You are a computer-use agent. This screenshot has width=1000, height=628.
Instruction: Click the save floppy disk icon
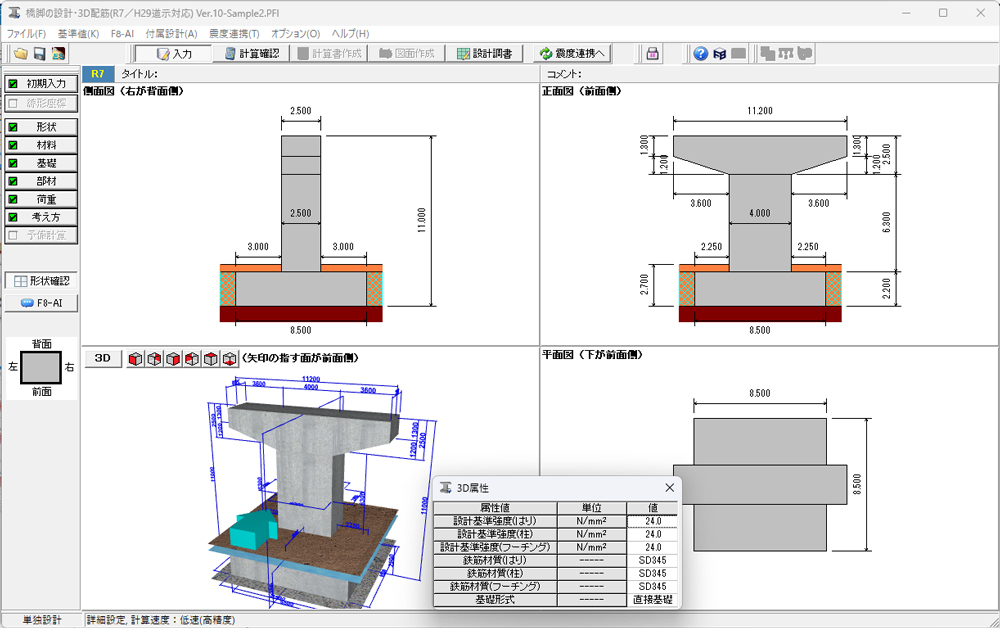click(39, 54)
